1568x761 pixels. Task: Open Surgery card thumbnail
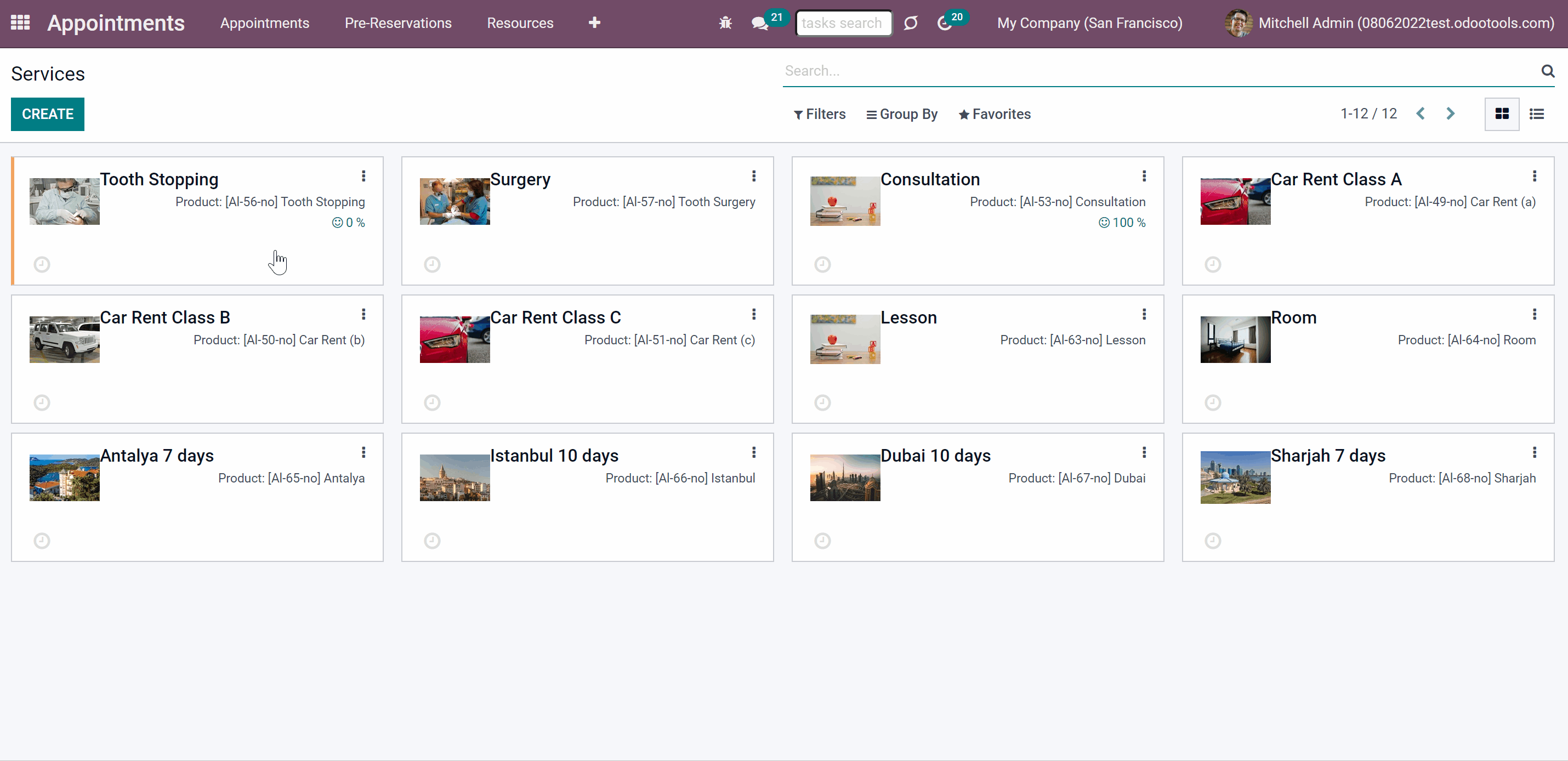[455, 202]
